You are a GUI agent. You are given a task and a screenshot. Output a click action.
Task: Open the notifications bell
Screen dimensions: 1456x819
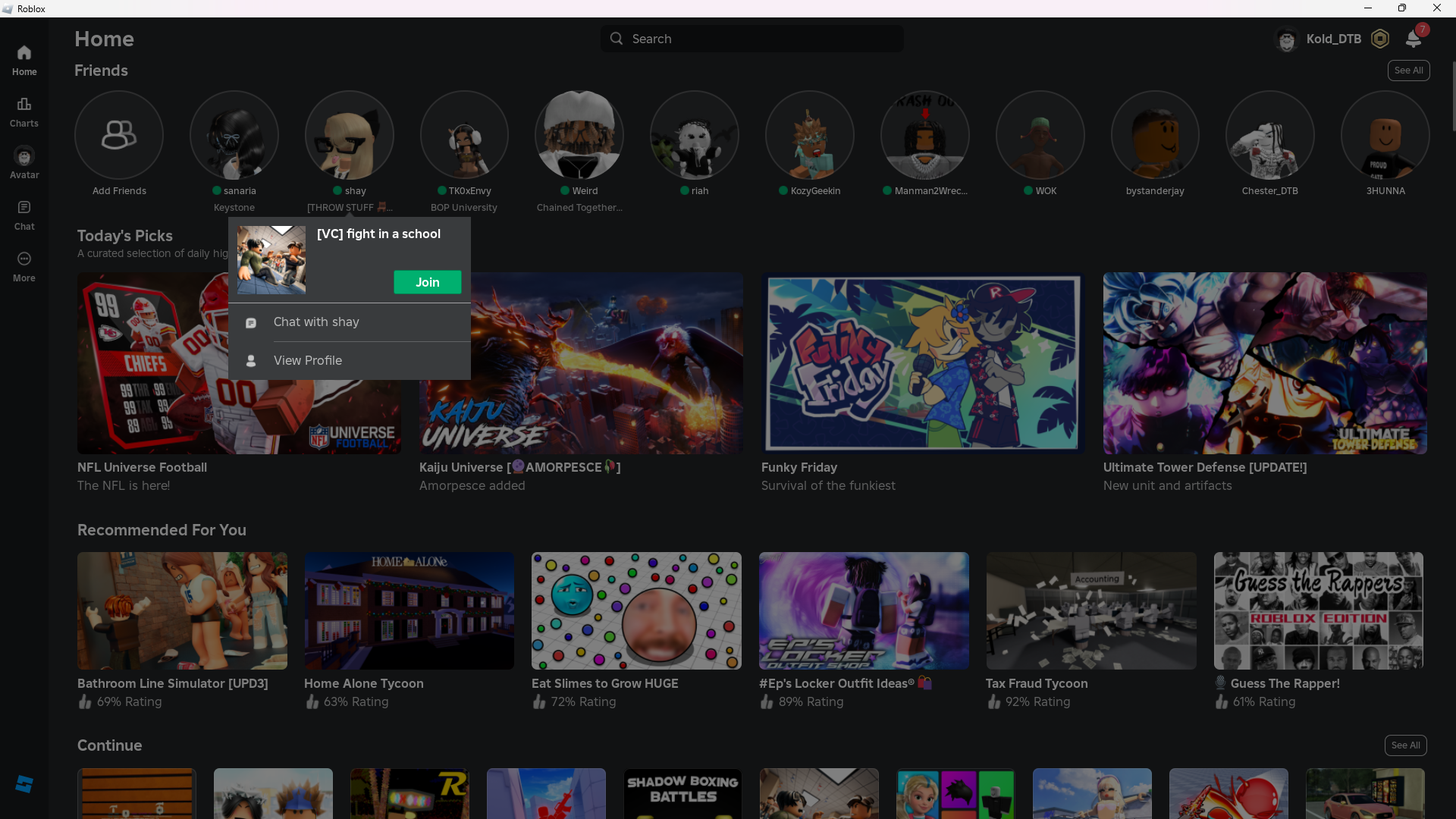pyautogui.click(x=1414, y=39)
